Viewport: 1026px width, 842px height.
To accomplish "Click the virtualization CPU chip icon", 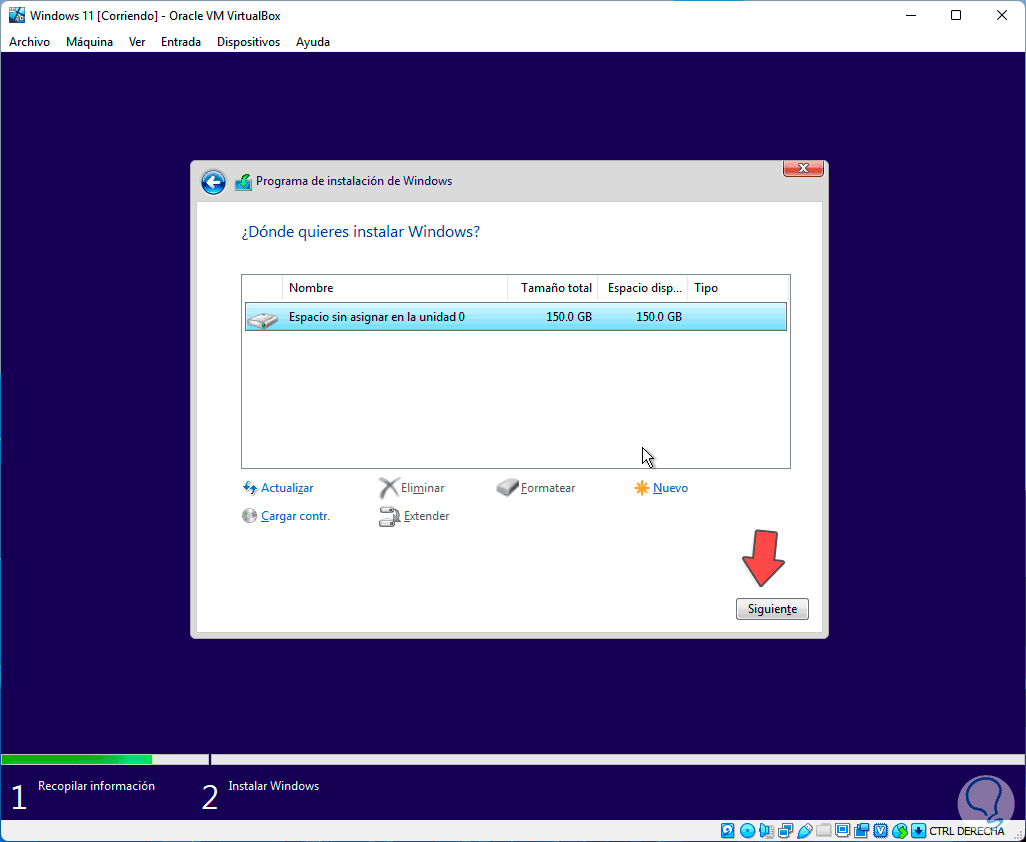I will [881, 831].
